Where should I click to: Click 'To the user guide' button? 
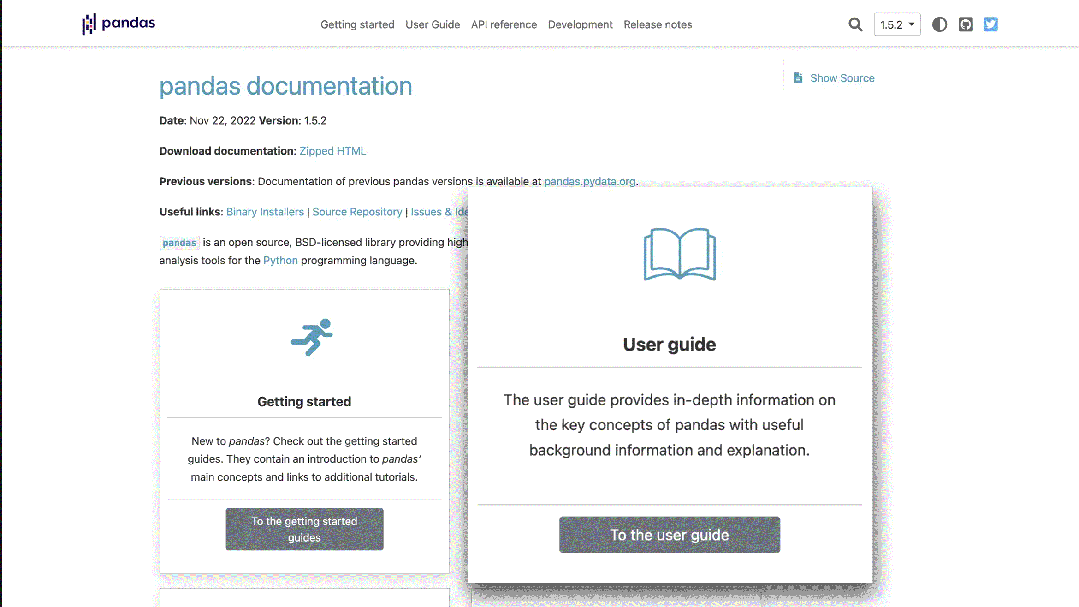pos(670,535)
